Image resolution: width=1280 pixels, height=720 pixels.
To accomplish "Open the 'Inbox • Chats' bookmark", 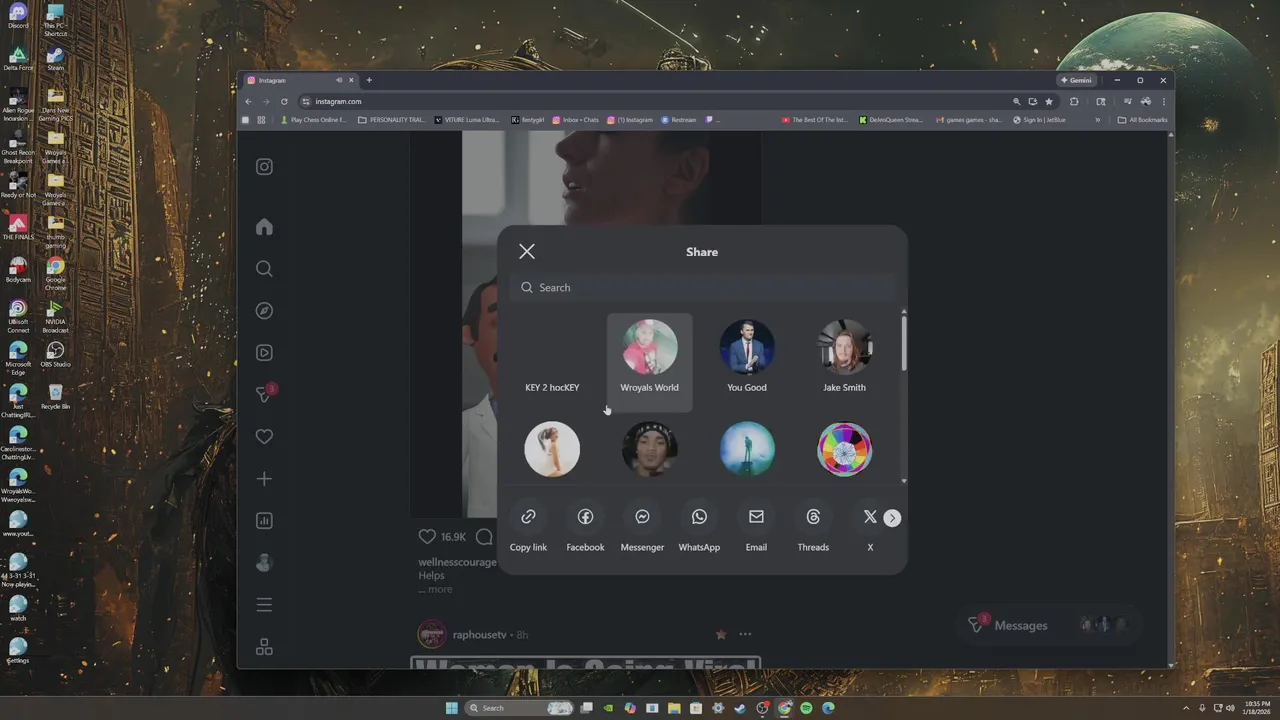I will (x=575, y=120).
